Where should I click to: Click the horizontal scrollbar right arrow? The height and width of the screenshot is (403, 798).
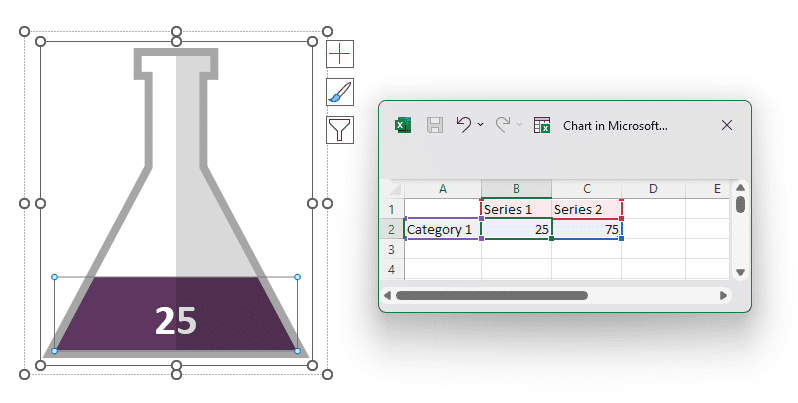[x=723, y=296]
